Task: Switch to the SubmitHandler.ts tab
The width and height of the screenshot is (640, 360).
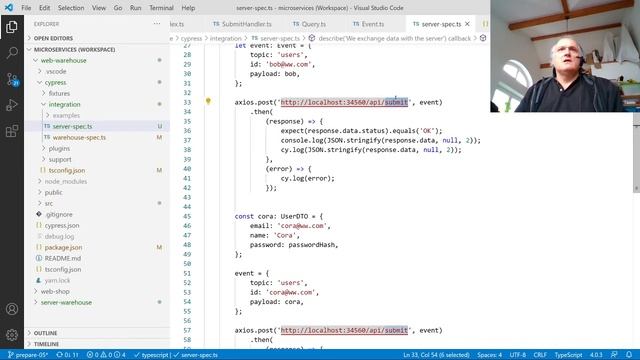Action: (x=242, y=24)
